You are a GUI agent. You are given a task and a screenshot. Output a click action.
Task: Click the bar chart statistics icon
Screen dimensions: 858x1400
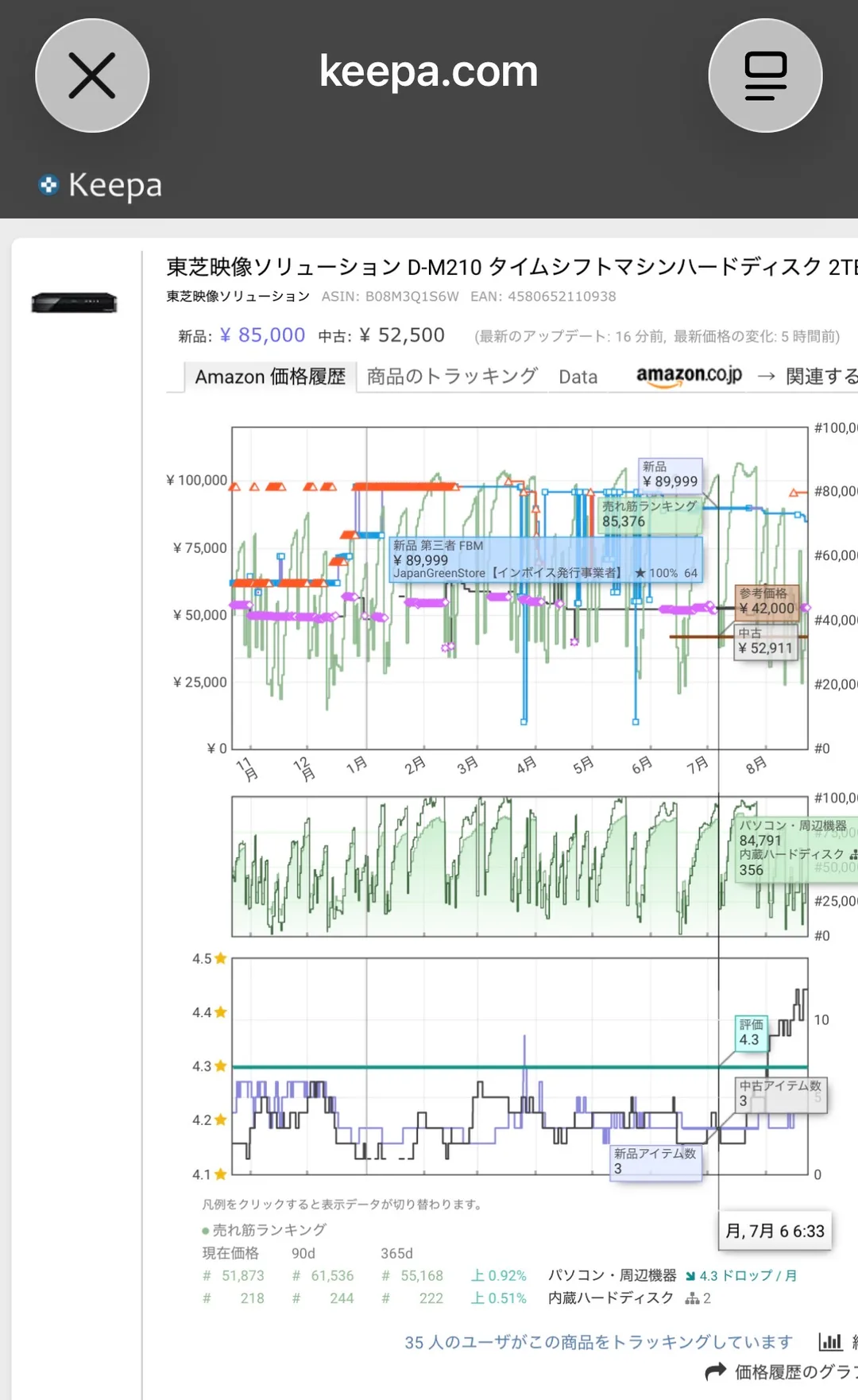click(x=830, y=1342)
